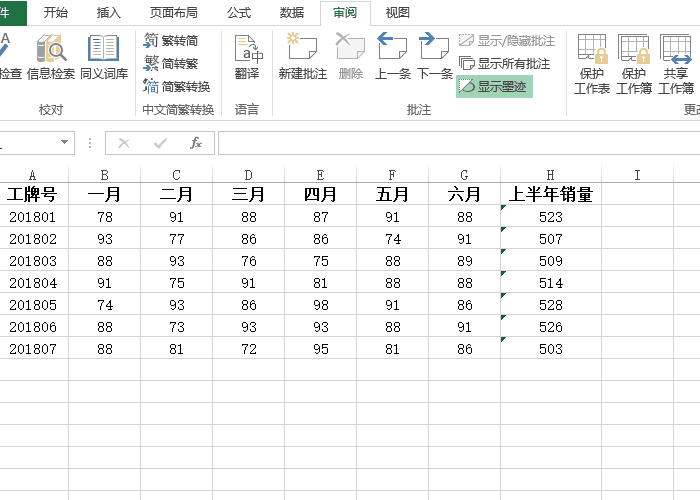Open the 视图 tab
700x500 pixels.
point(397,12)
